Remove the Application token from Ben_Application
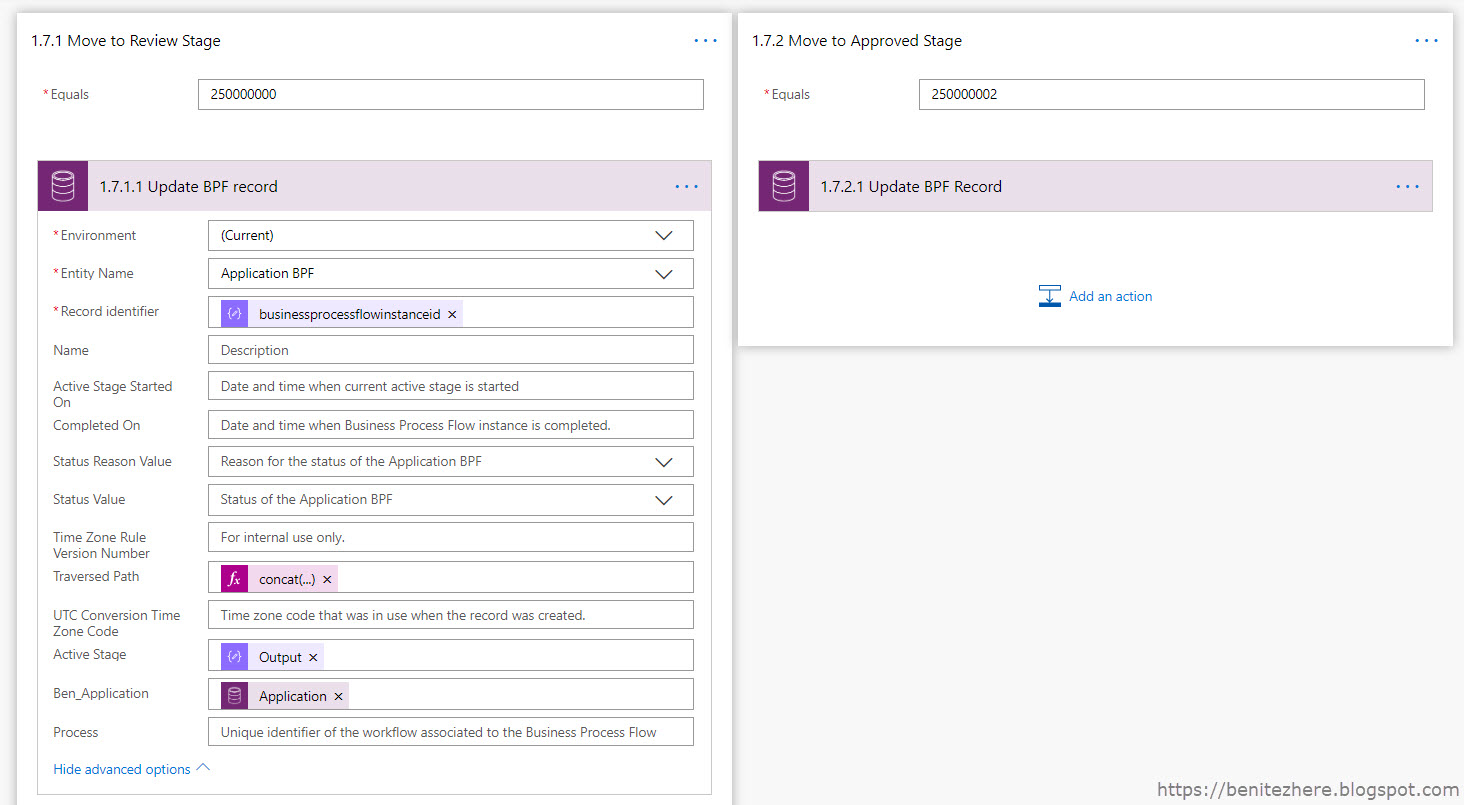1464x805 pixels. [x=338, y=695]
